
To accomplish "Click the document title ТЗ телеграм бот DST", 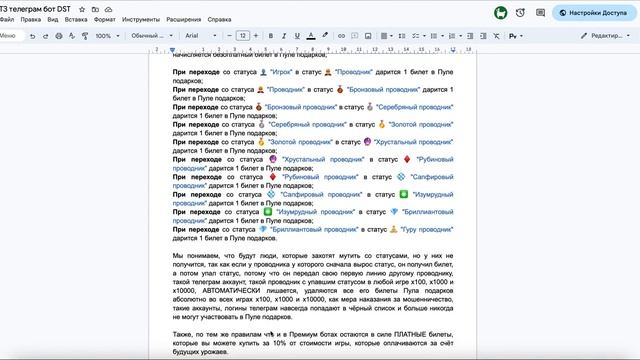I will (x=35, y=9).
